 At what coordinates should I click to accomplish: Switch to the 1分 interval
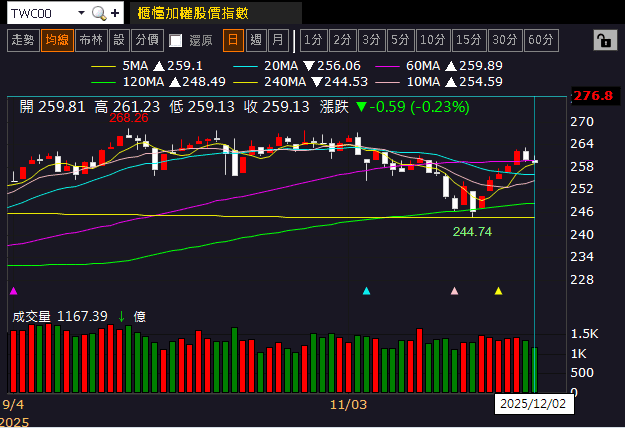pos(314,40)
